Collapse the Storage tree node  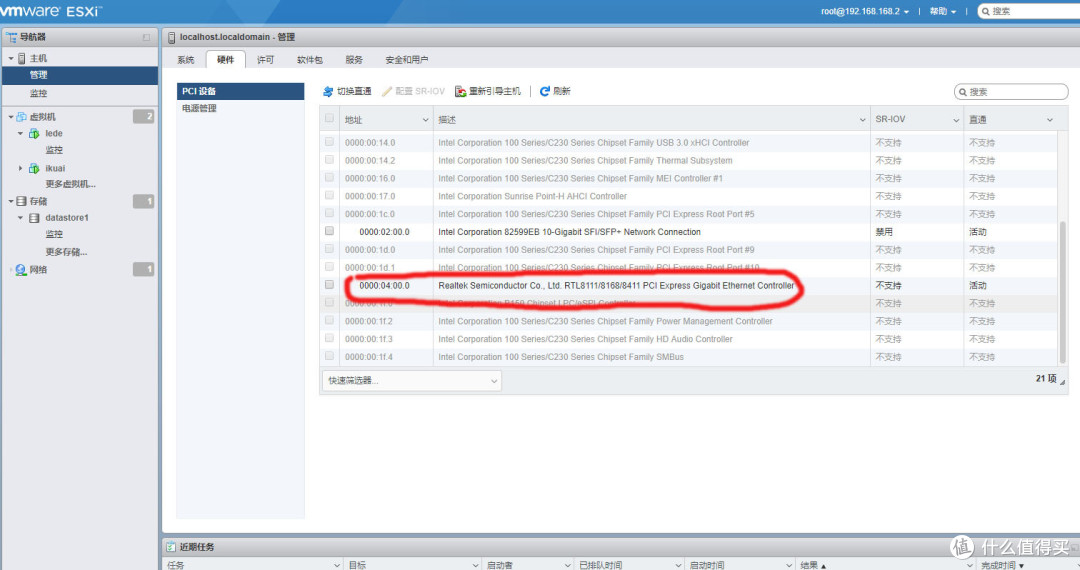point(11,201)
